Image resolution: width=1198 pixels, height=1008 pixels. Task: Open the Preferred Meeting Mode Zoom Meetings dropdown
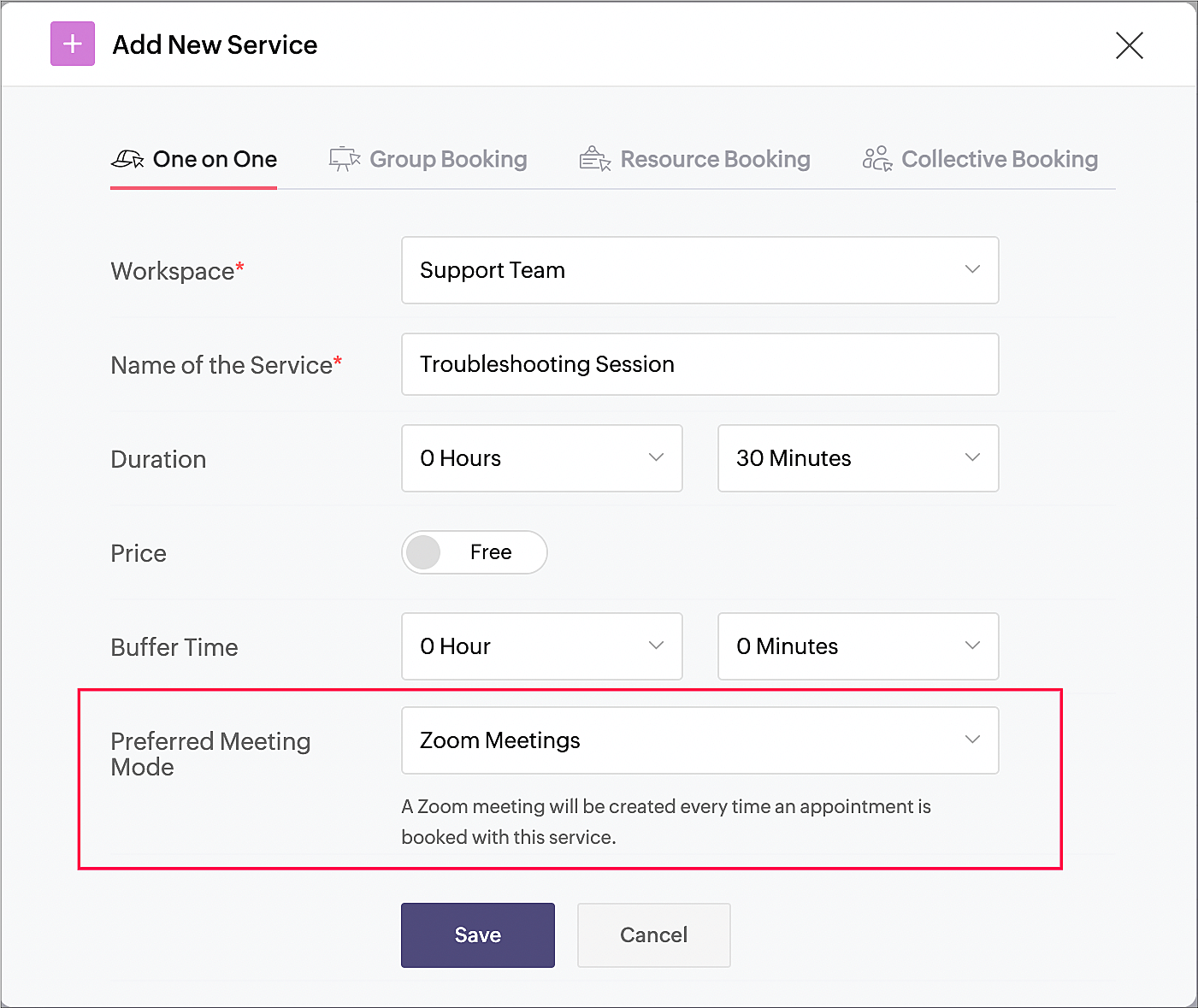699,740
